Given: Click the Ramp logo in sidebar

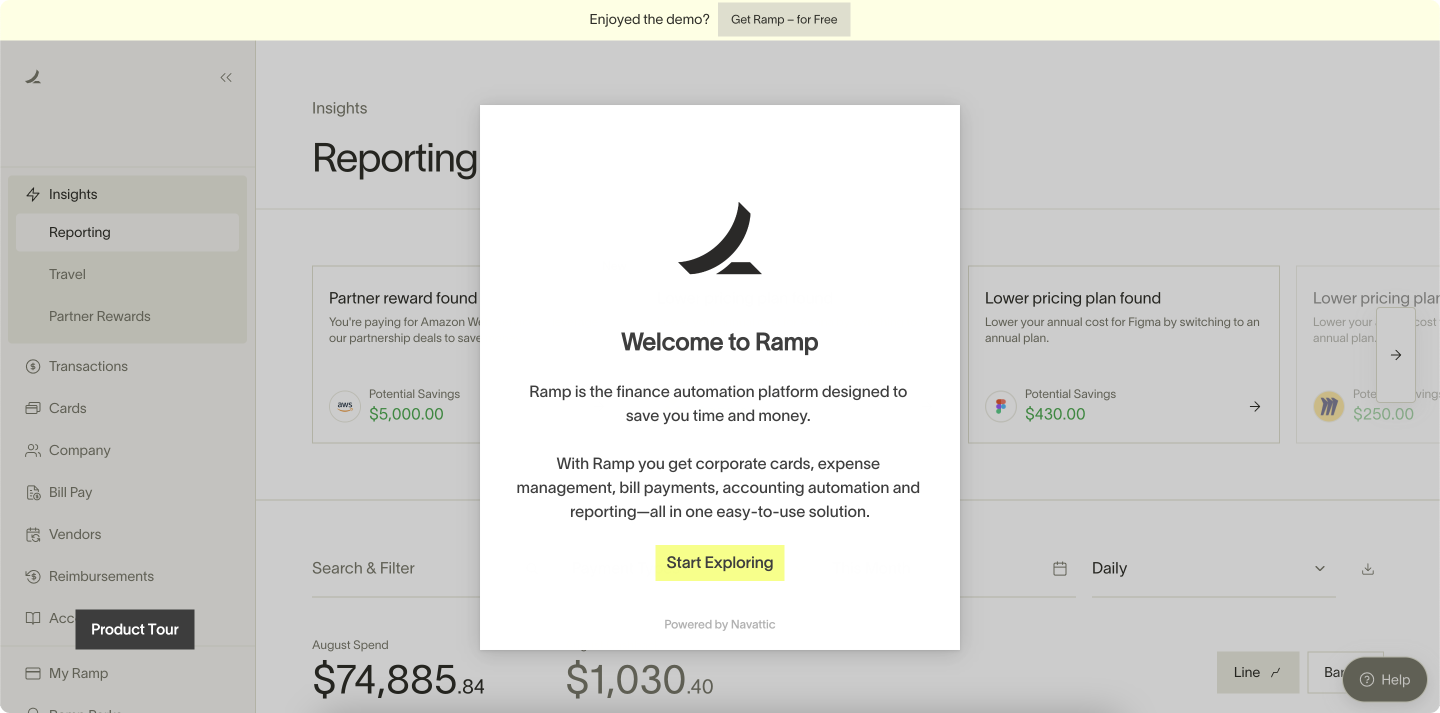Looking at the screenshot, I should coord(33,77).
